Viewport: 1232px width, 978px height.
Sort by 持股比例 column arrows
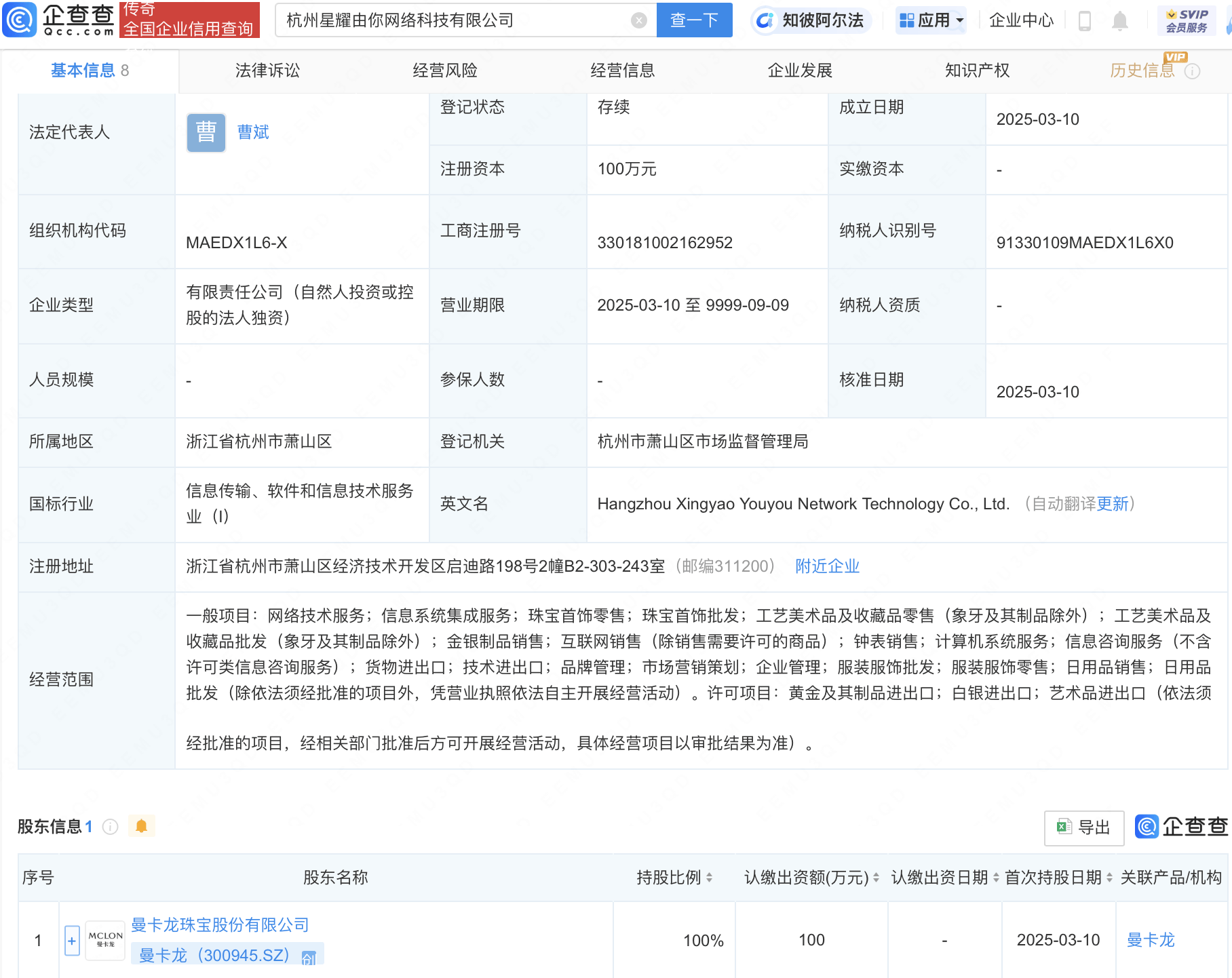point(709,878)
